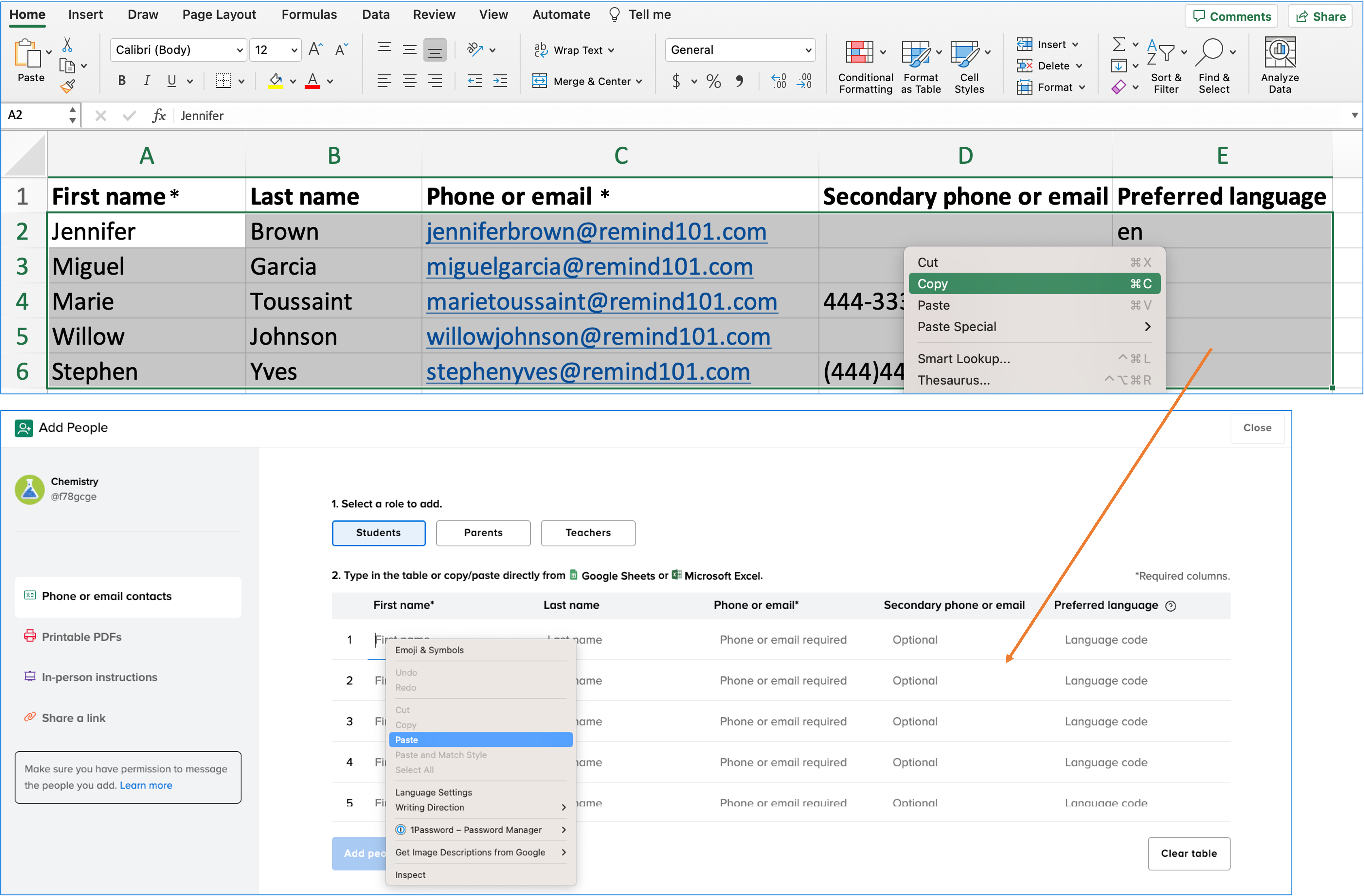Click the Increase Indent icon
The height and width of the screenshot is (896, 1364).
tap(500, 81)
